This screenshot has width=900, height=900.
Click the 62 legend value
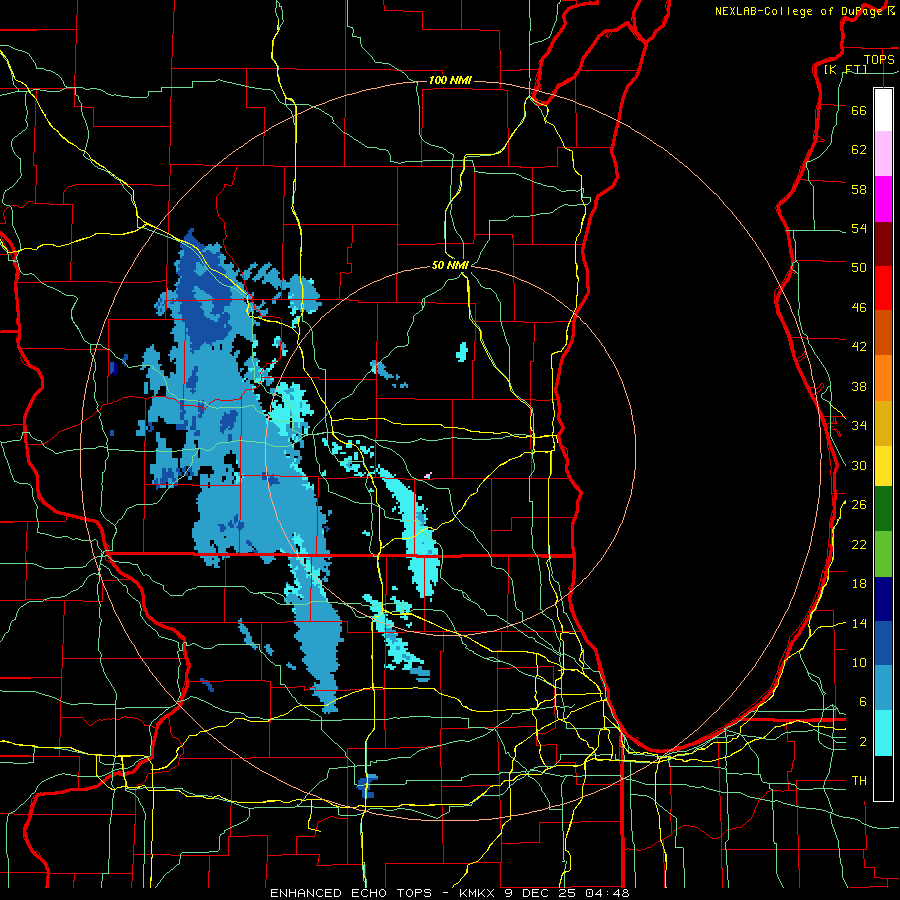click(x=859, y=150)
